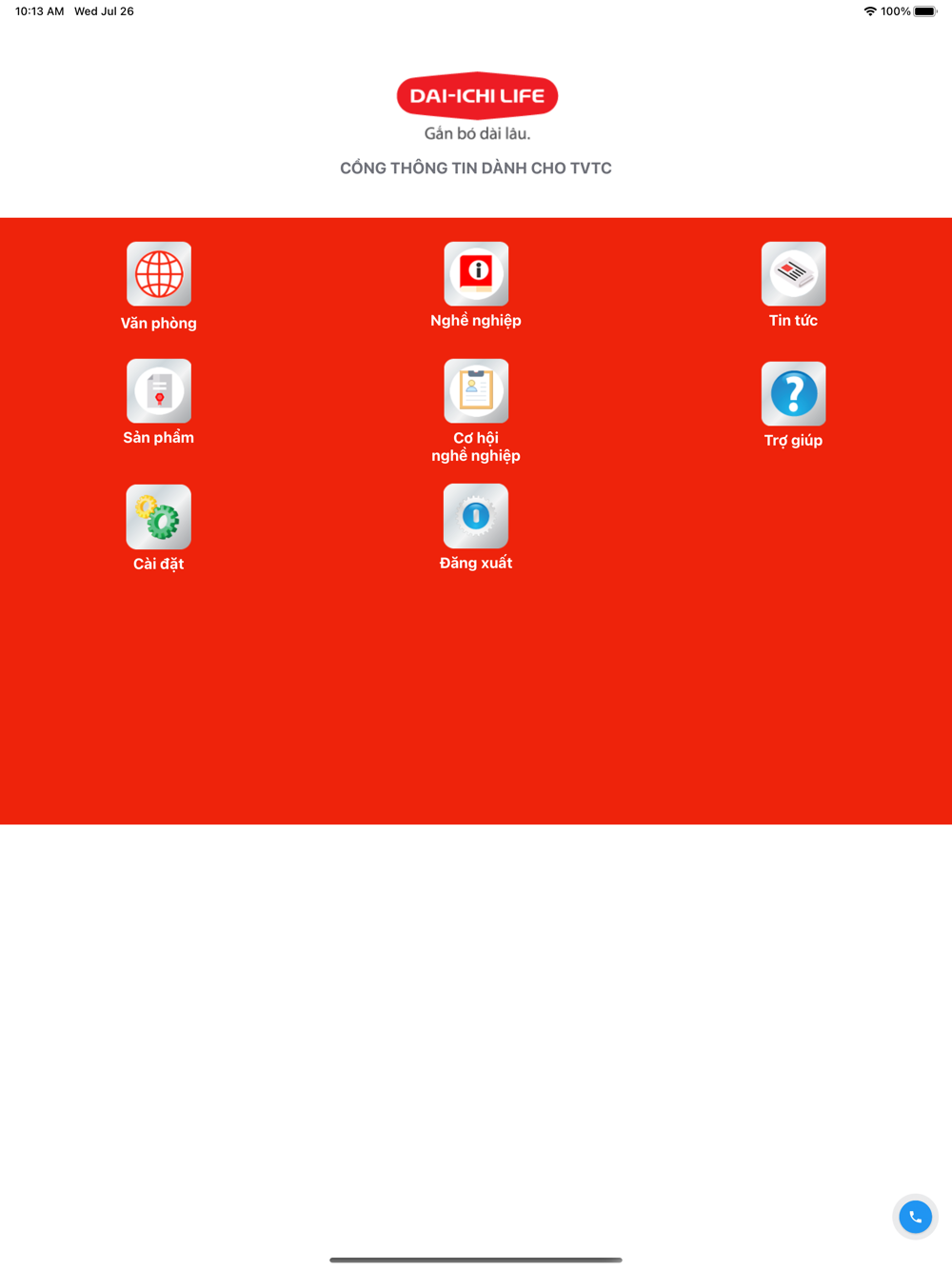952x1270 pixels.
Task: Tap the blue phone call button
Action: pos(916,1217)
